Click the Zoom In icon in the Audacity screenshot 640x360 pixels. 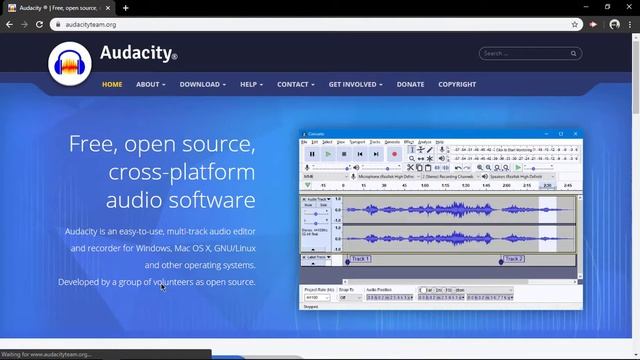click(x=480, y=168)
